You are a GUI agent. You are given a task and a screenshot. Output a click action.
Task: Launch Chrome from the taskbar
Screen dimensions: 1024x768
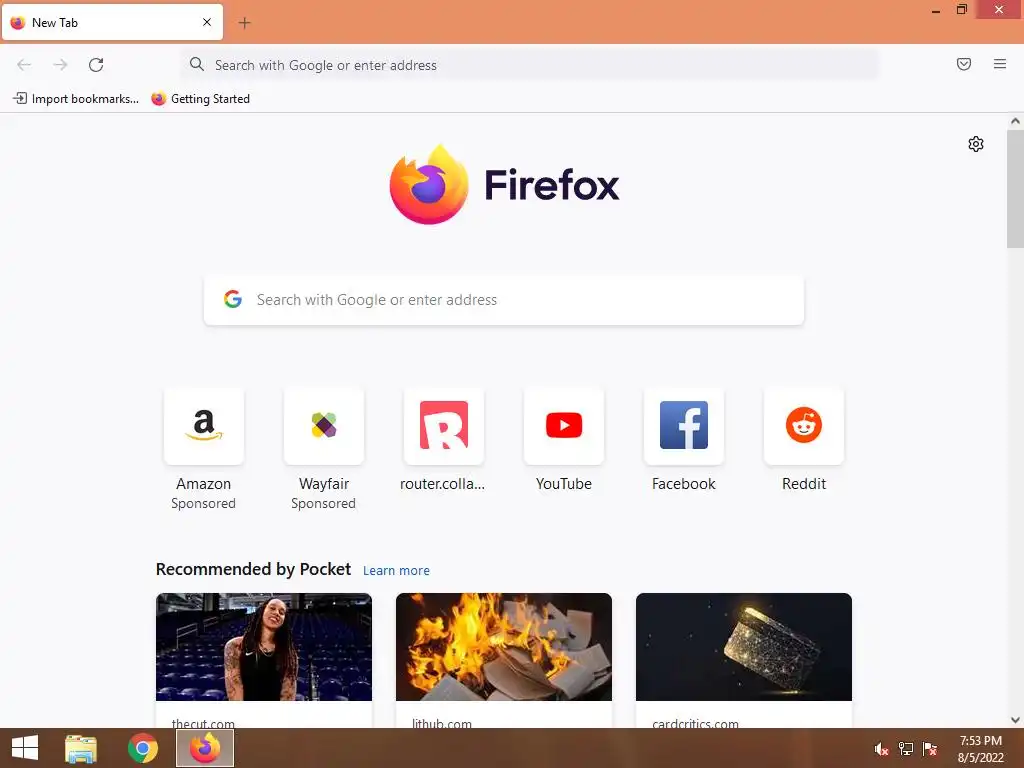143,748
